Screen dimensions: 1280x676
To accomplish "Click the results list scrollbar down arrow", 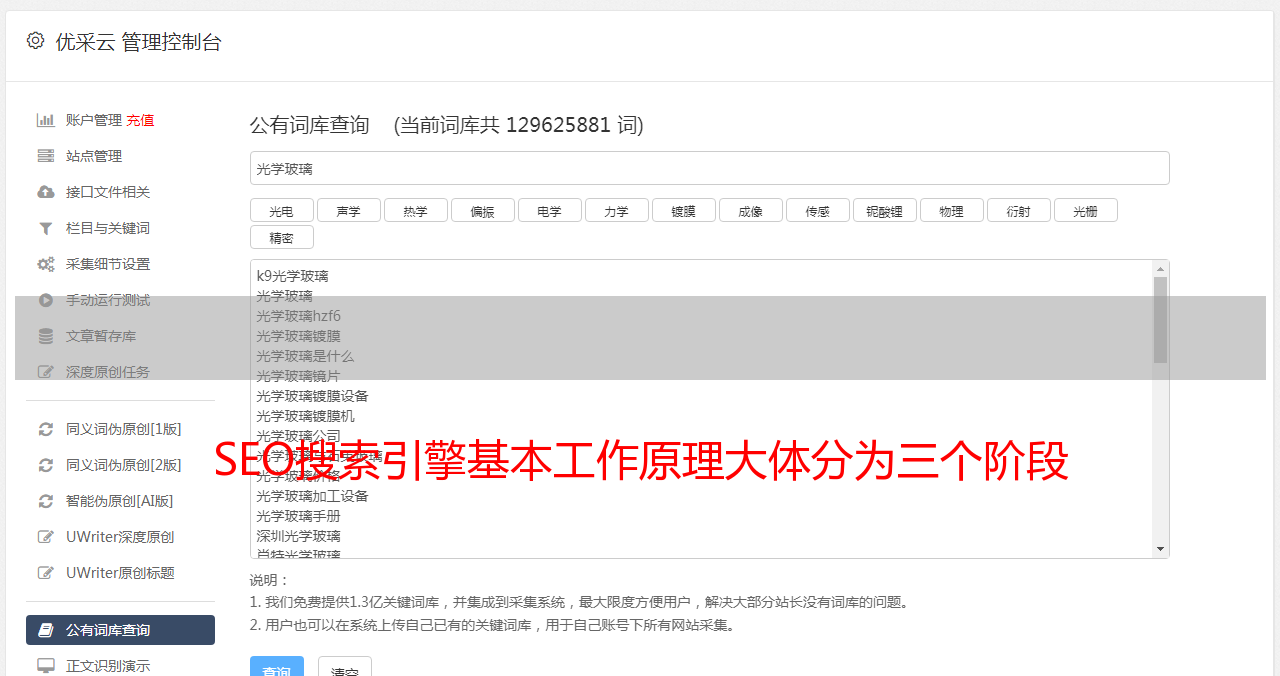I will click(x=1160, y=549).
